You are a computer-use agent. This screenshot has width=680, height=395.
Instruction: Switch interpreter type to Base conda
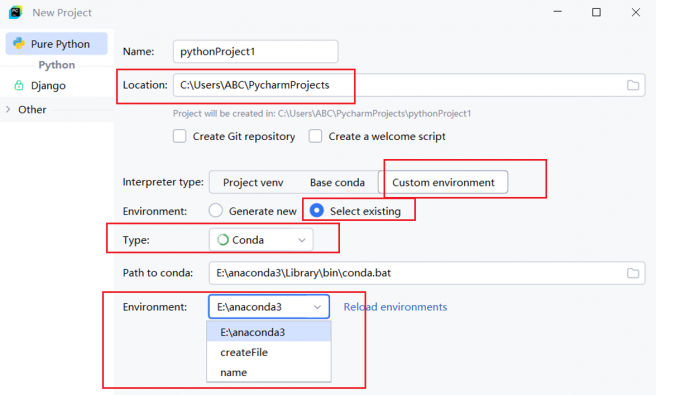tap(337, 183)
